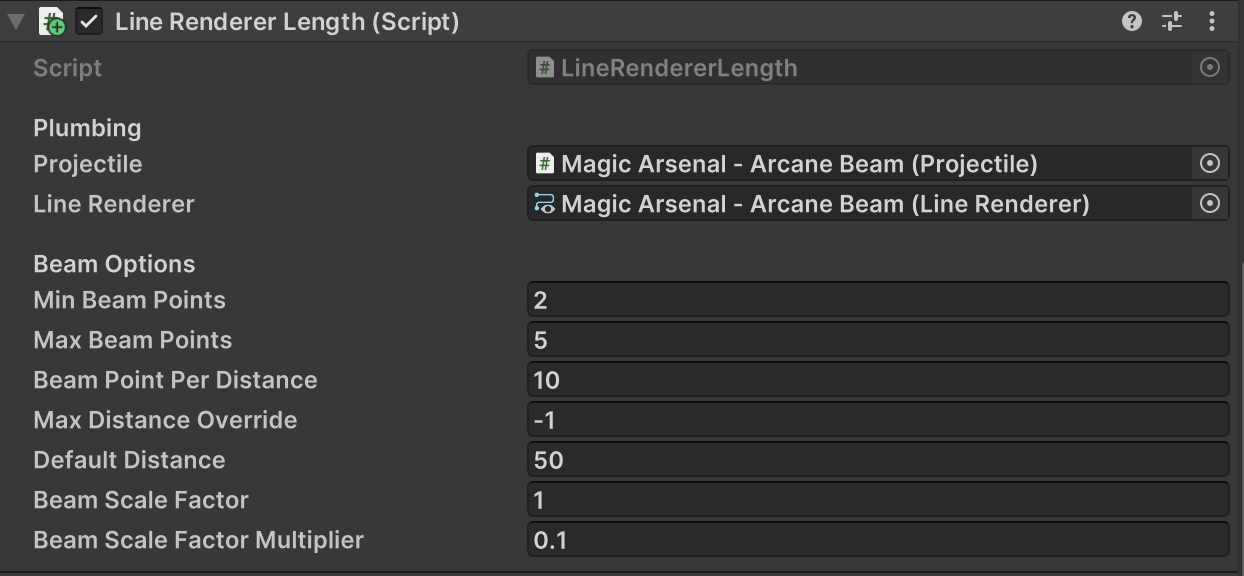
Task: Open the component help reference icon
Action: coord(1132,21)
